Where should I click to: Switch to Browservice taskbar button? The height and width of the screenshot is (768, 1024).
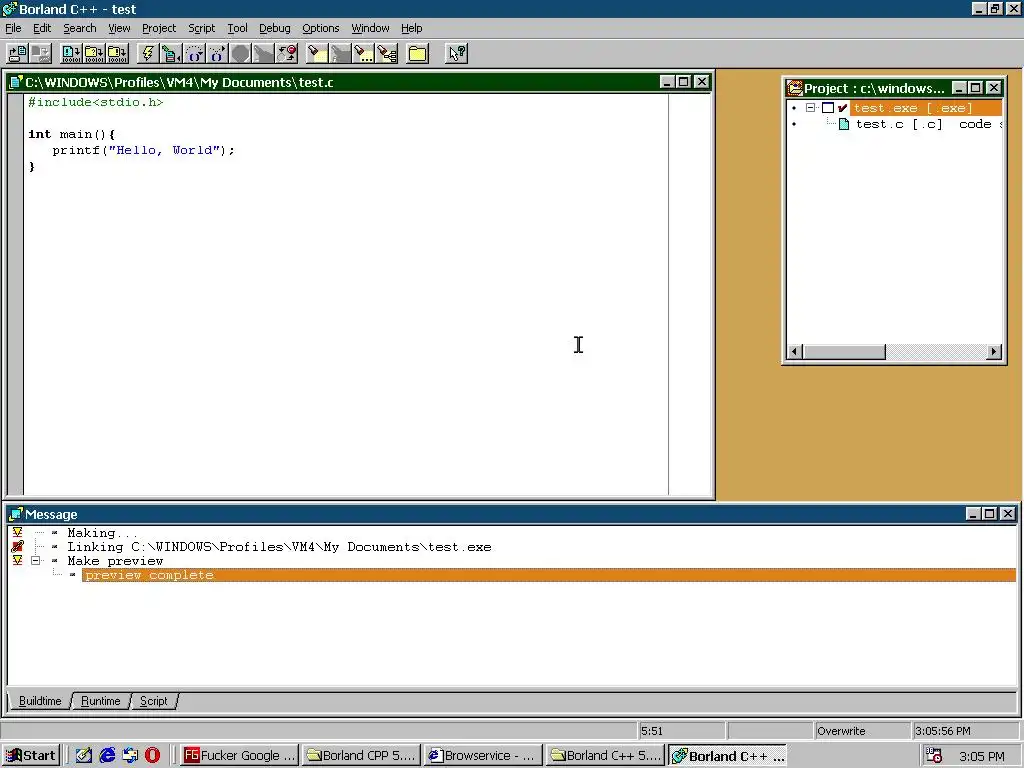tap(483, 756)
